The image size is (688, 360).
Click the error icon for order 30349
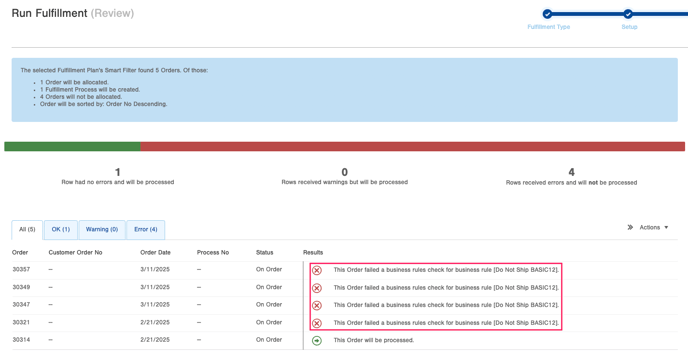coord(317,288)
